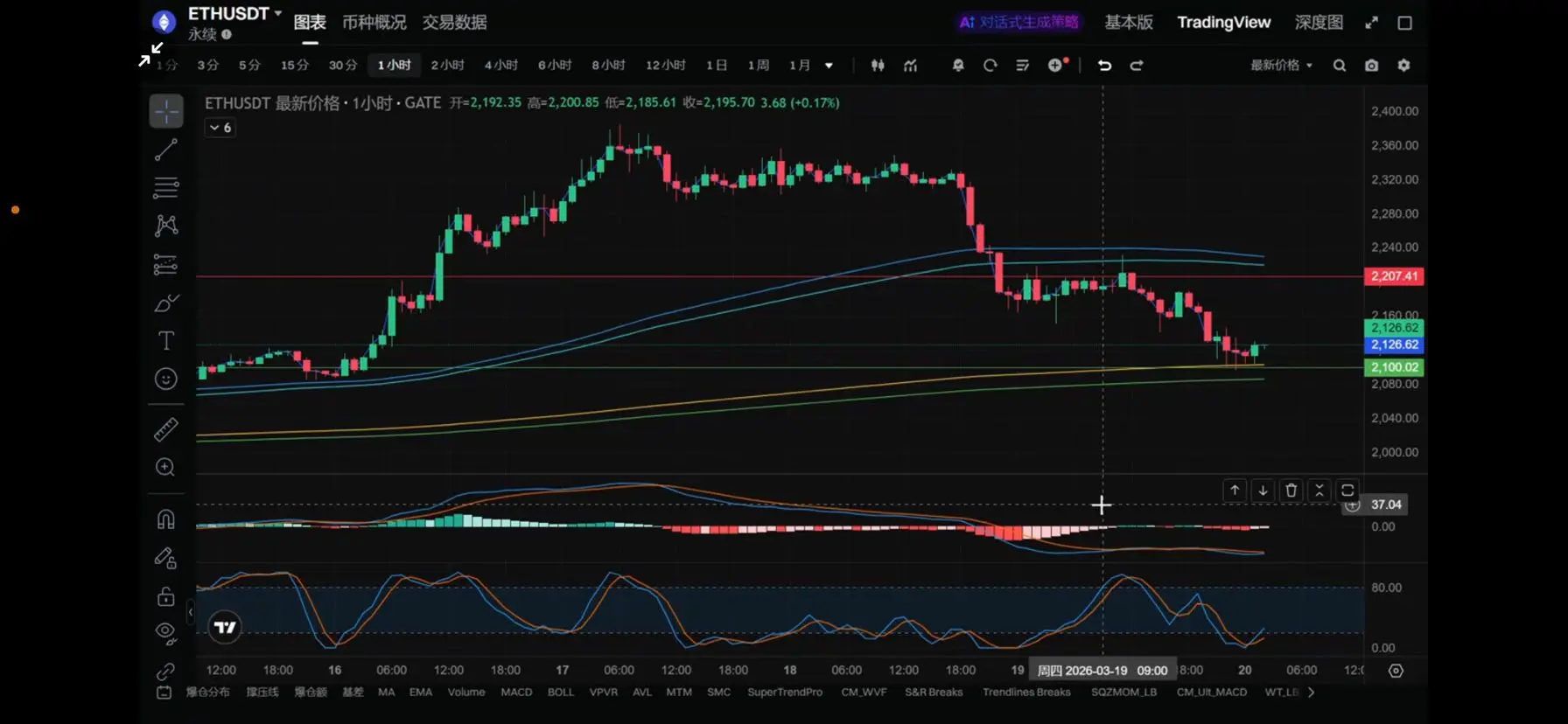
Task: Show more indicators with the right chevron
Action: pos(1311,693)
